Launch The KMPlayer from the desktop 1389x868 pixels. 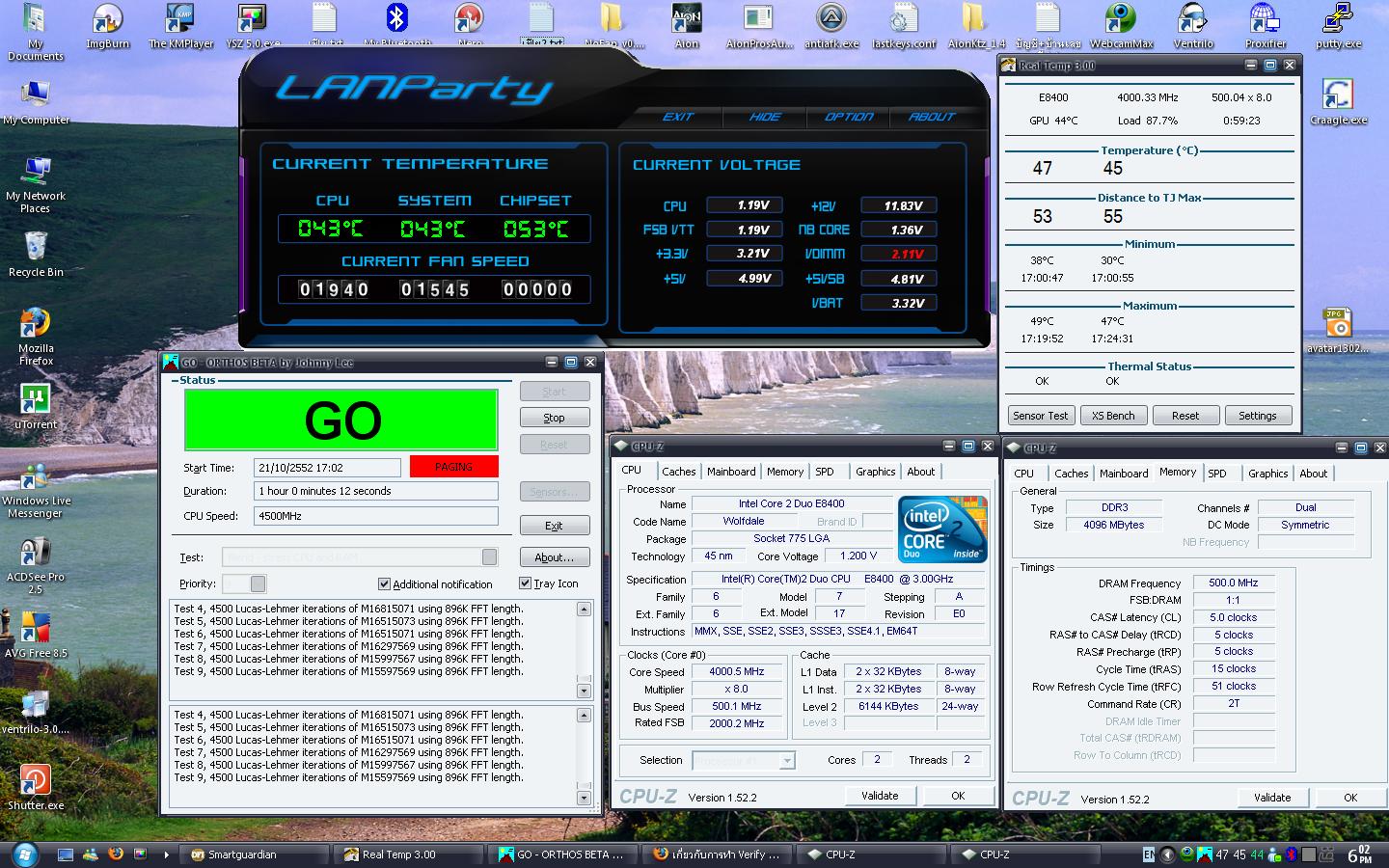tap(180, 25)
